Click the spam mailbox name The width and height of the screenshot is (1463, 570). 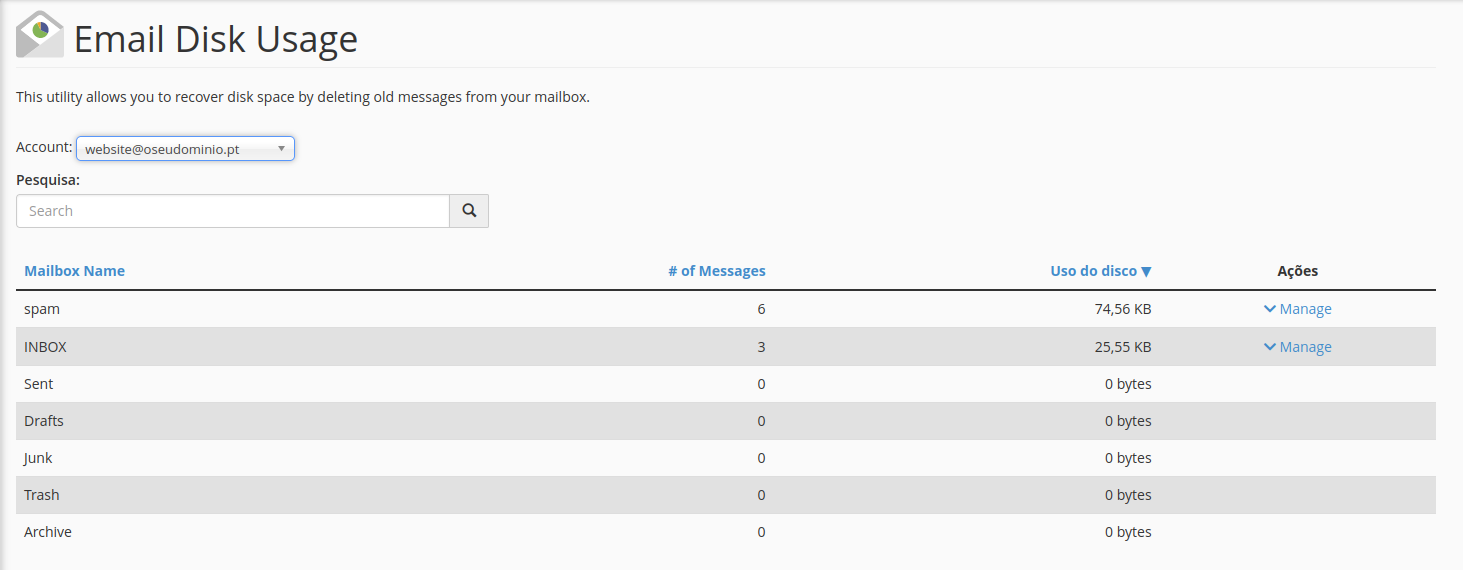click(42, 309)
